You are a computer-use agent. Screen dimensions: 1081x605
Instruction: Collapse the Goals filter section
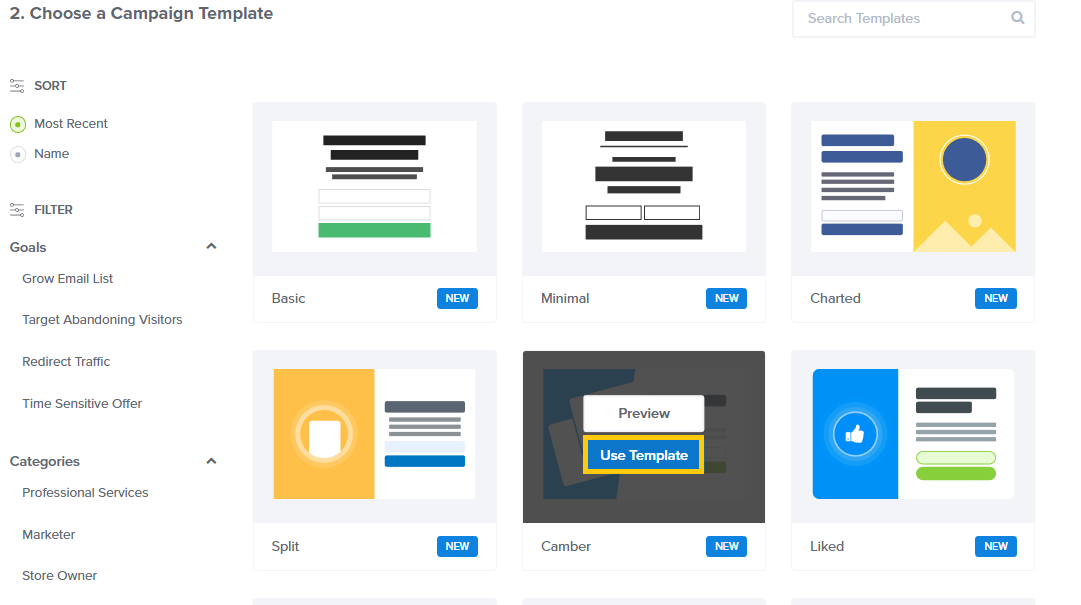[211, 245]
